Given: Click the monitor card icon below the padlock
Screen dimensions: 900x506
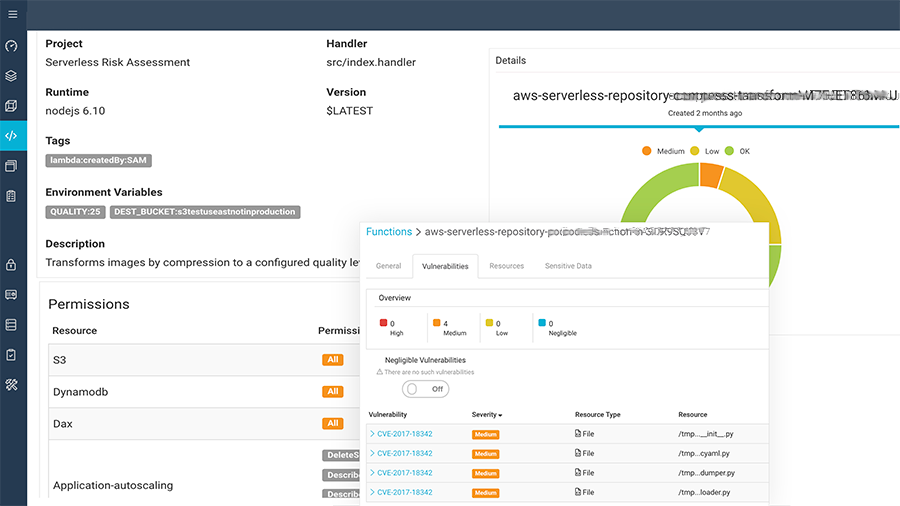Looking at the screenshot, I should pyautogui.click(x=11, y=295).
